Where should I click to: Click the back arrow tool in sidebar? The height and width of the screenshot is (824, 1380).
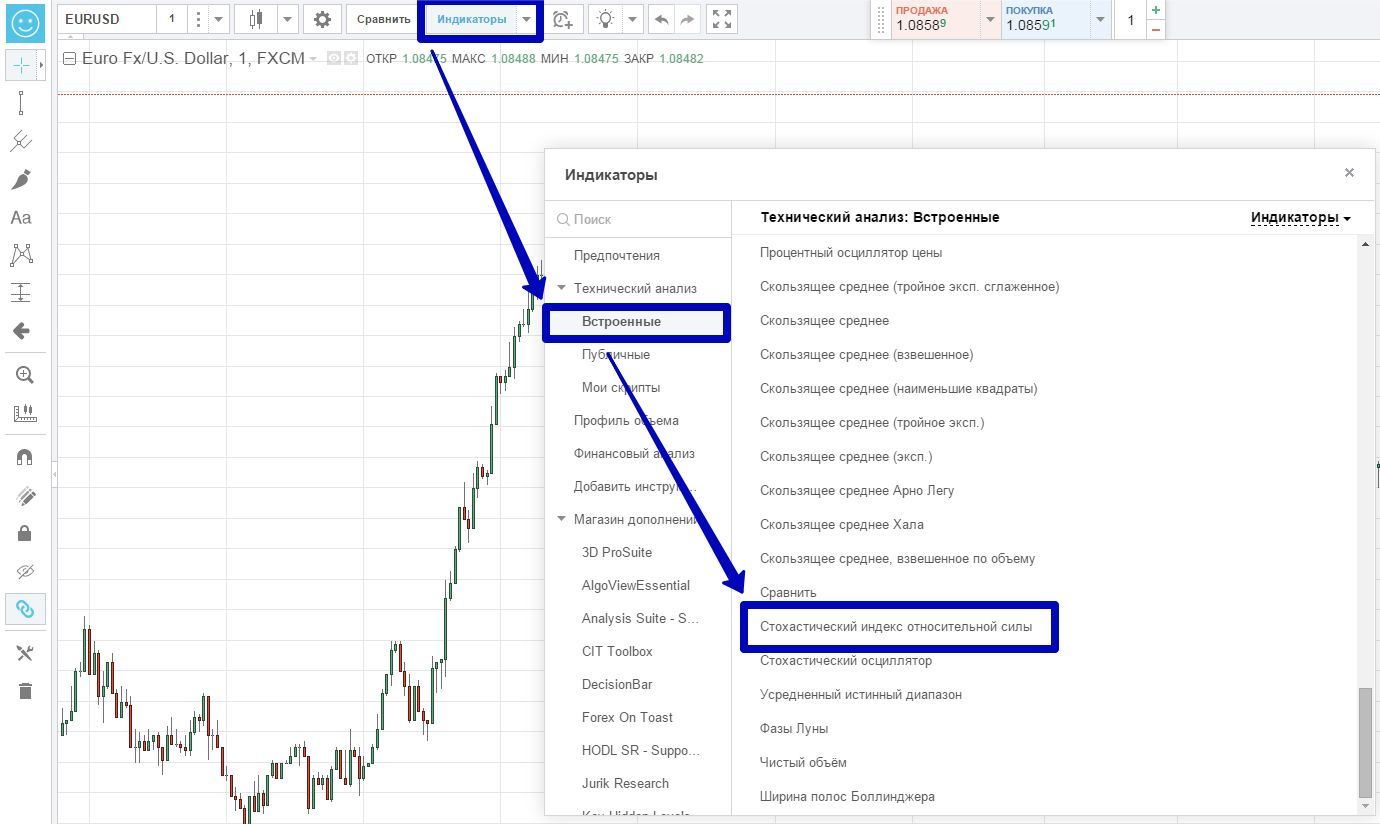click(x=21, y=331)
